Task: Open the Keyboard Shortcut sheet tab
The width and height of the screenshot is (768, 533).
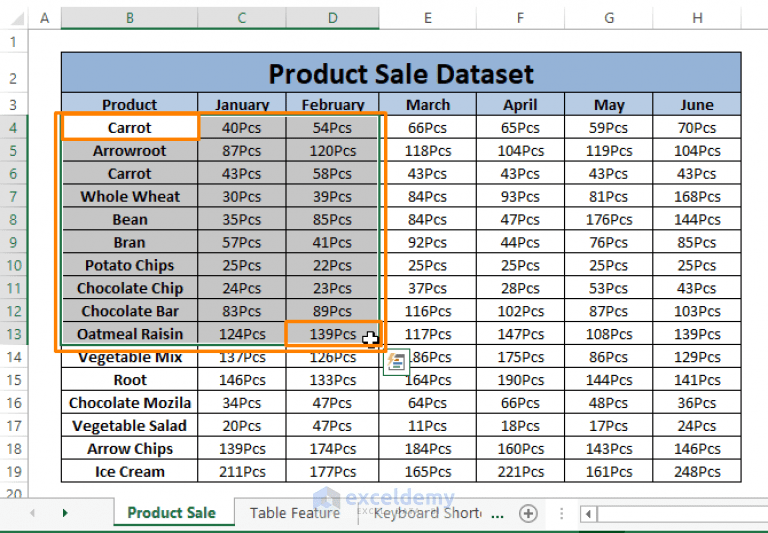Action: 427,513
